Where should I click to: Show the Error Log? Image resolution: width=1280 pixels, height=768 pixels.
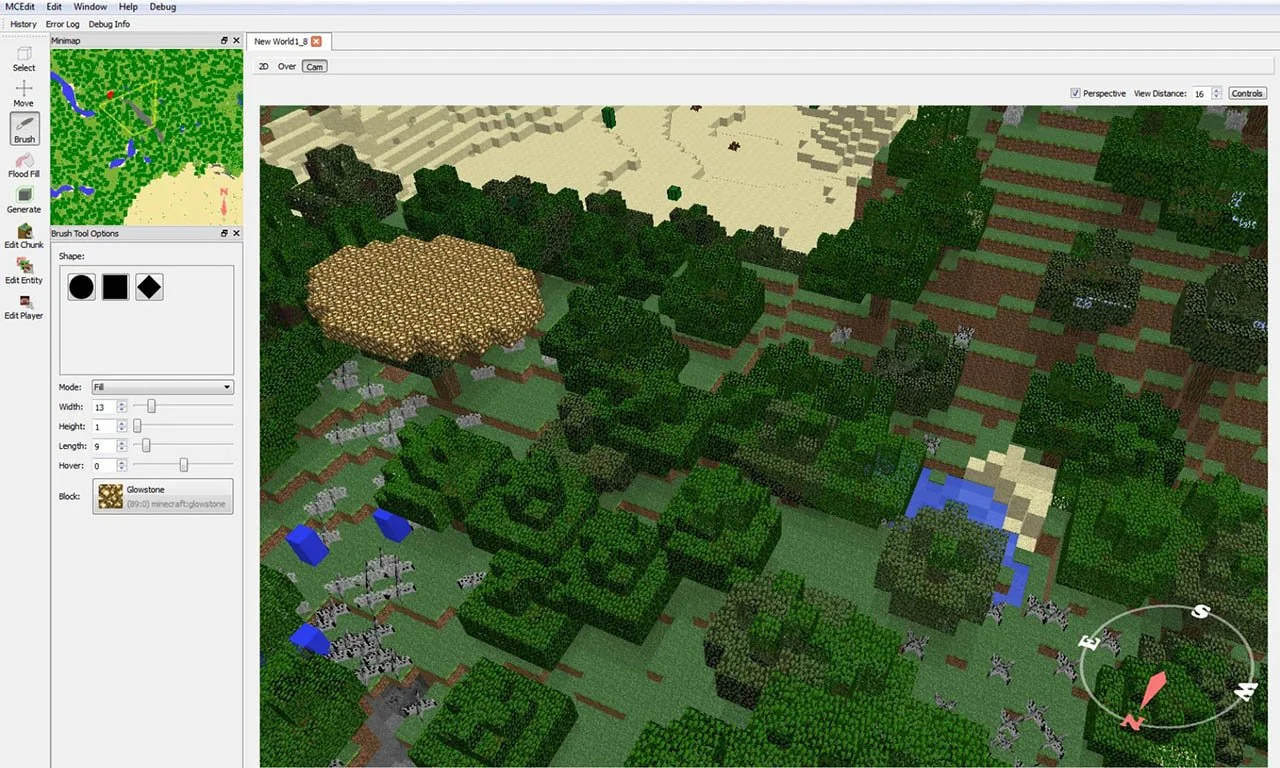point(63,24)
